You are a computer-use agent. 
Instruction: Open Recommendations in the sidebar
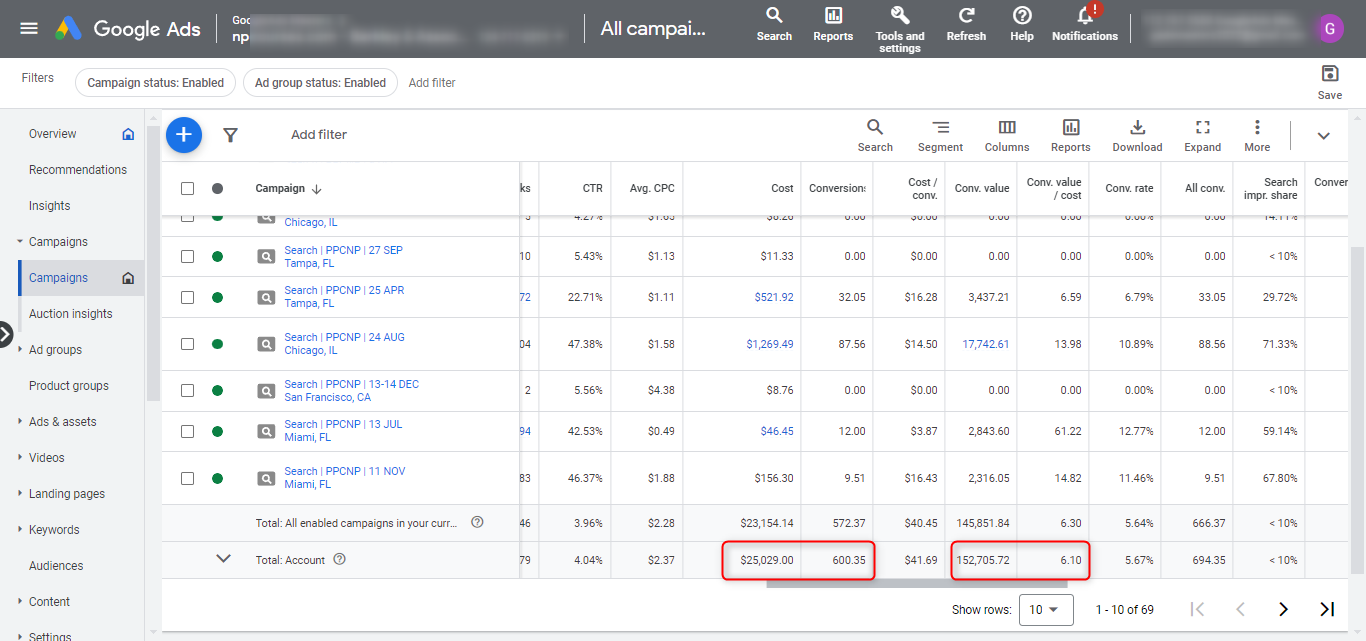point(78,170)
